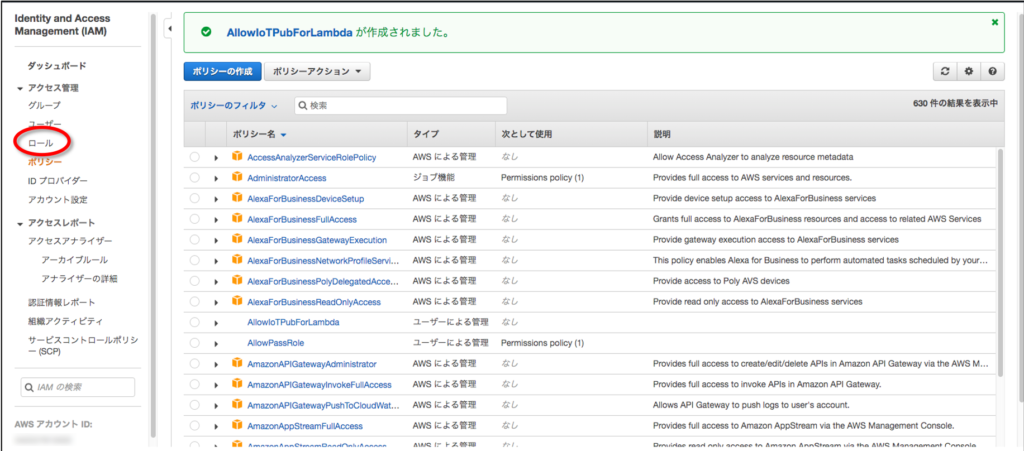Select the AdministratorAccess policy radio button
This screenshot has height=451, width=1024.
[194, 178]
